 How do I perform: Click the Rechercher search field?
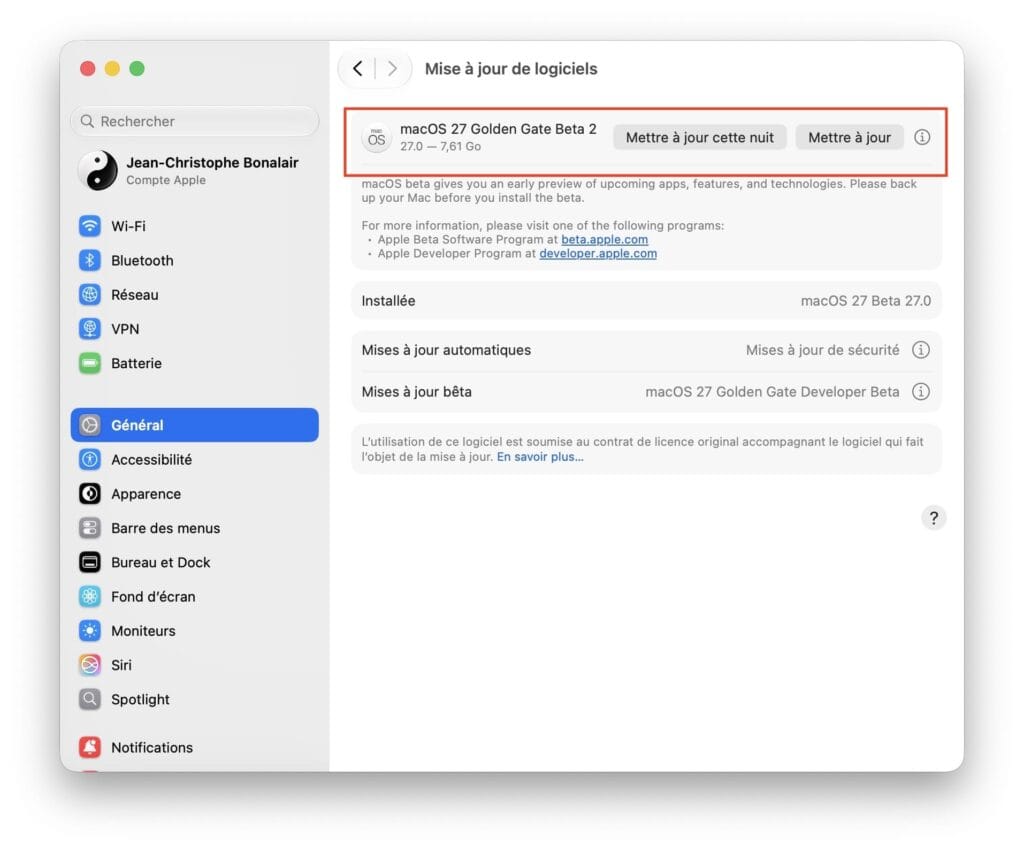(x=195, y=121)
